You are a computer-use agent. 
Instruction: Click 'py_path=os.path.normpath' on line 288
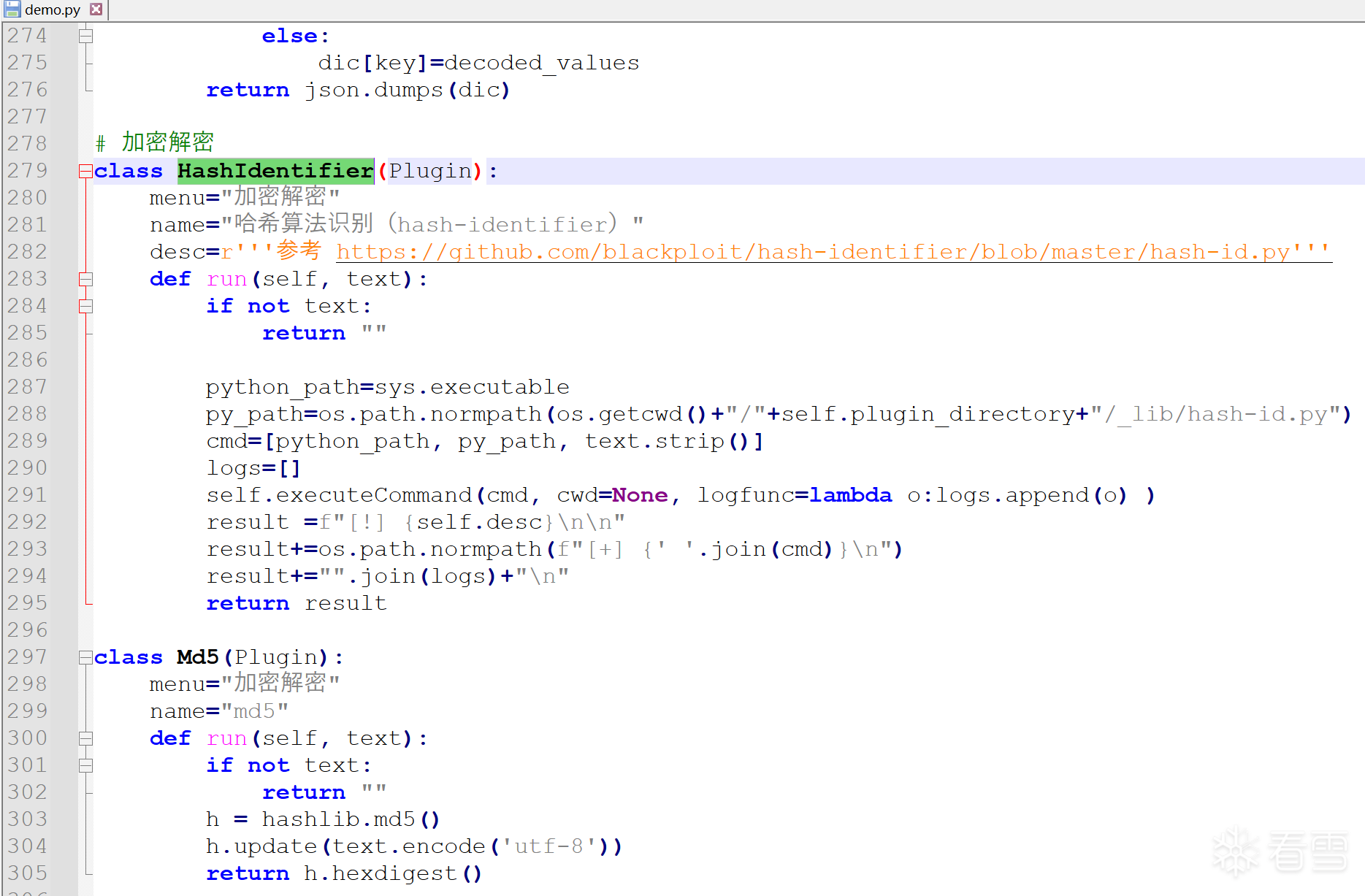pyautogui.click(x=373, y=414)
